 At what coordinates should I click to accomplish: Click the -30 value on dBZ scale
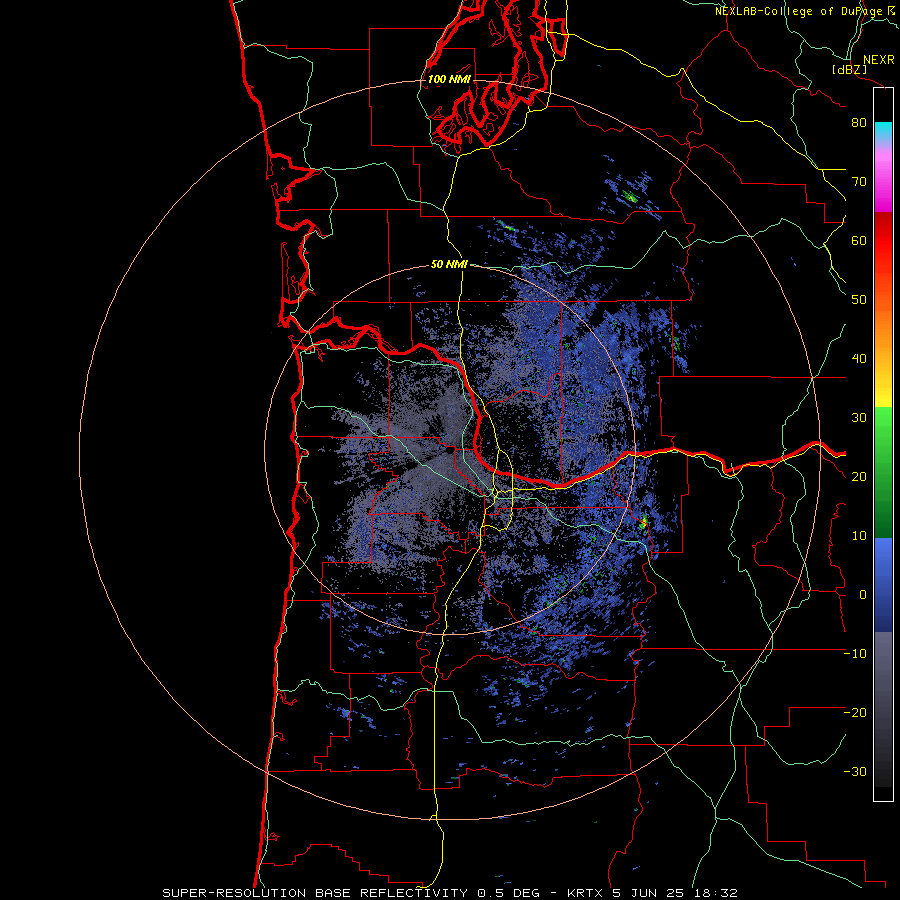coord(855,771)
